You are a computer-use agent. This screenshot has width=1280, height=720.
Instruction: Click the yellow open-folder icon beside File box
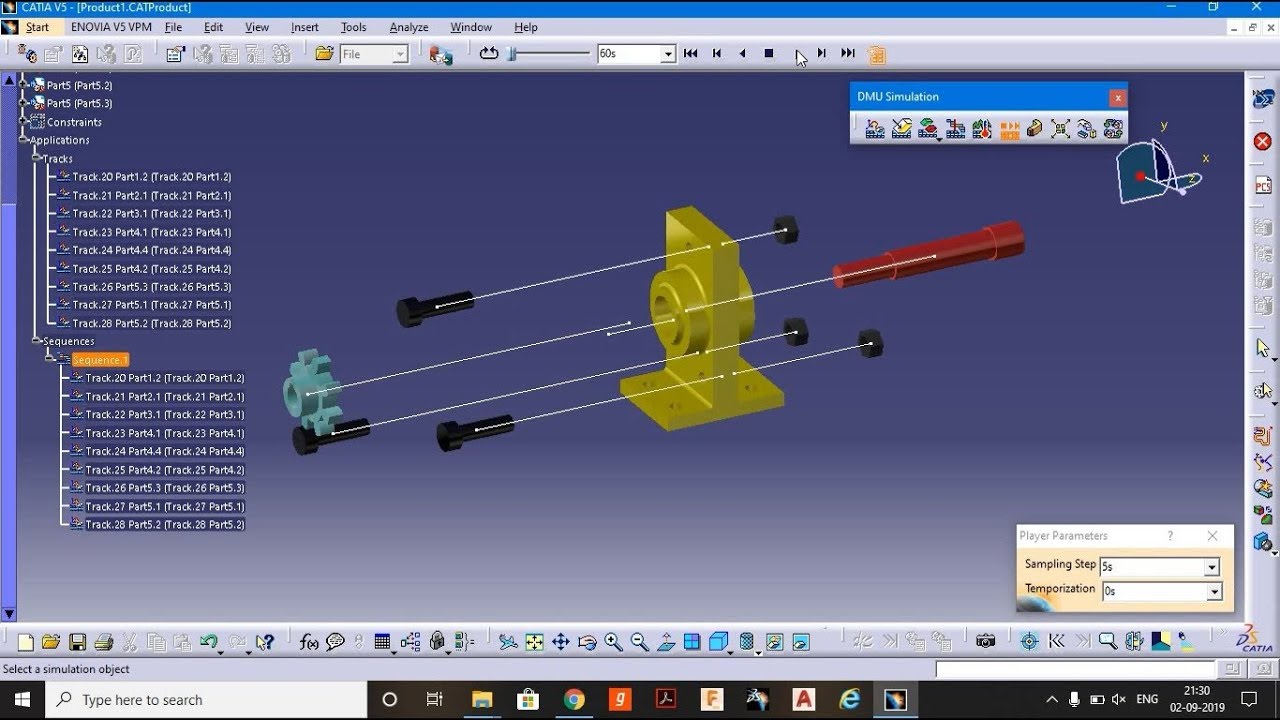tap(324, 54)
